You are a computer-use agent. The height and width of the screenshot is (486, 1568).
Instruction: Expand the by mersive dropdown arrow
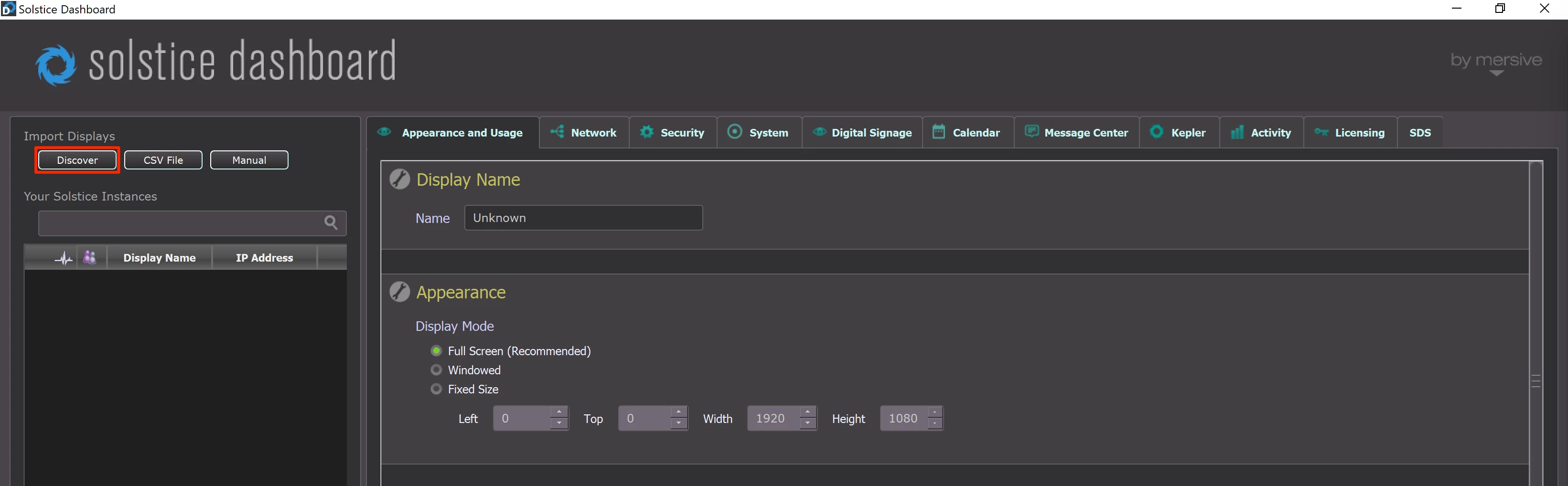pos(1496,73)
